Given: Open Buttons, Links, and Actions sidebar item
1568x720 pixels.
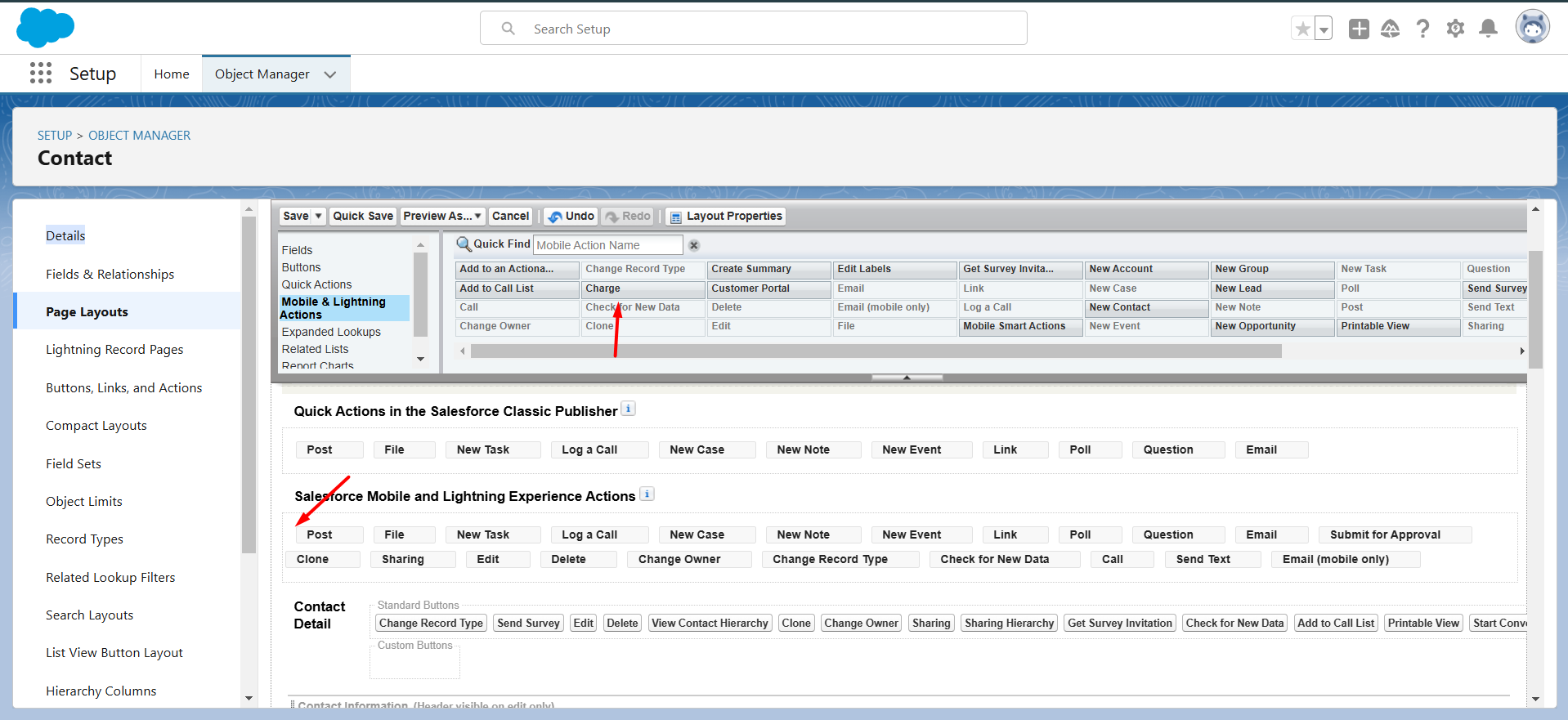Looking at the screenshot, I should [x=124, y=388].
